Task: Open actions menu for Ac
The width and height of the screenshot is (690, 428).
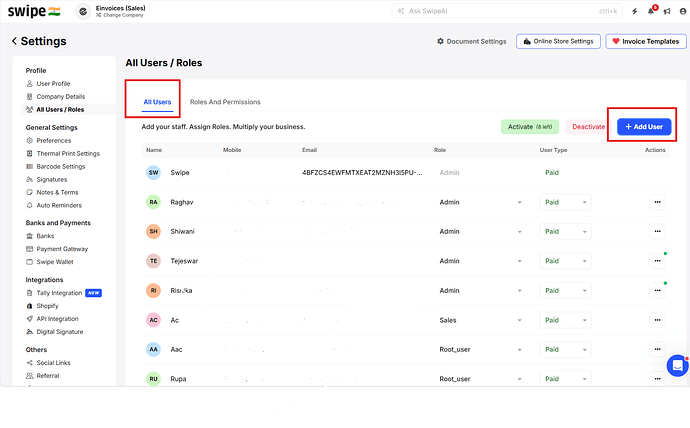Action: point(657,320)
